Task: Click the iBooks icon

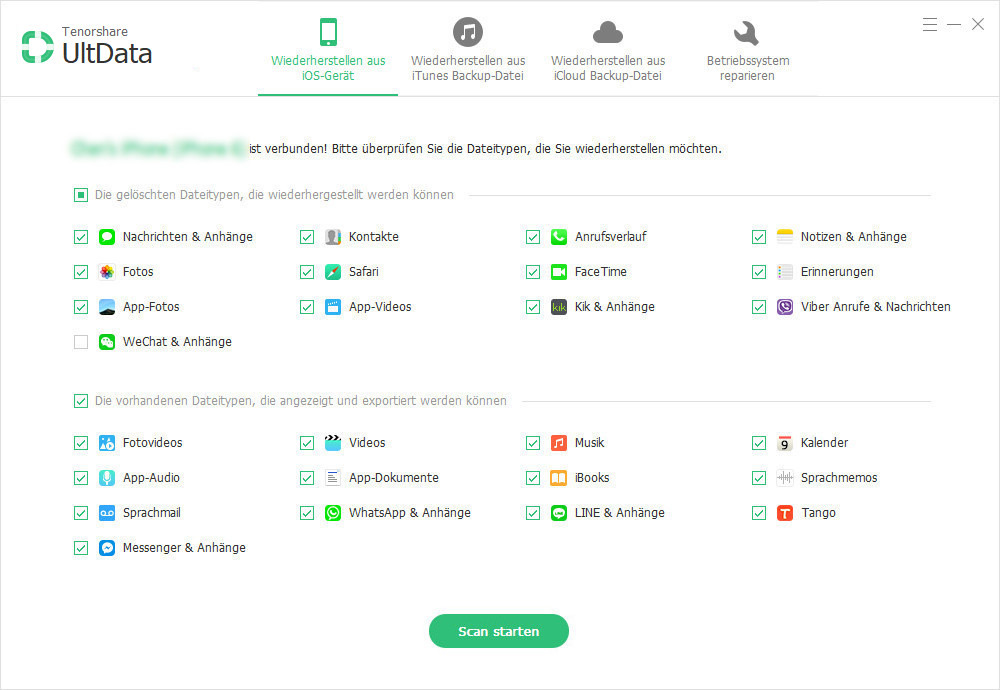Action: [x=559, y=478]
